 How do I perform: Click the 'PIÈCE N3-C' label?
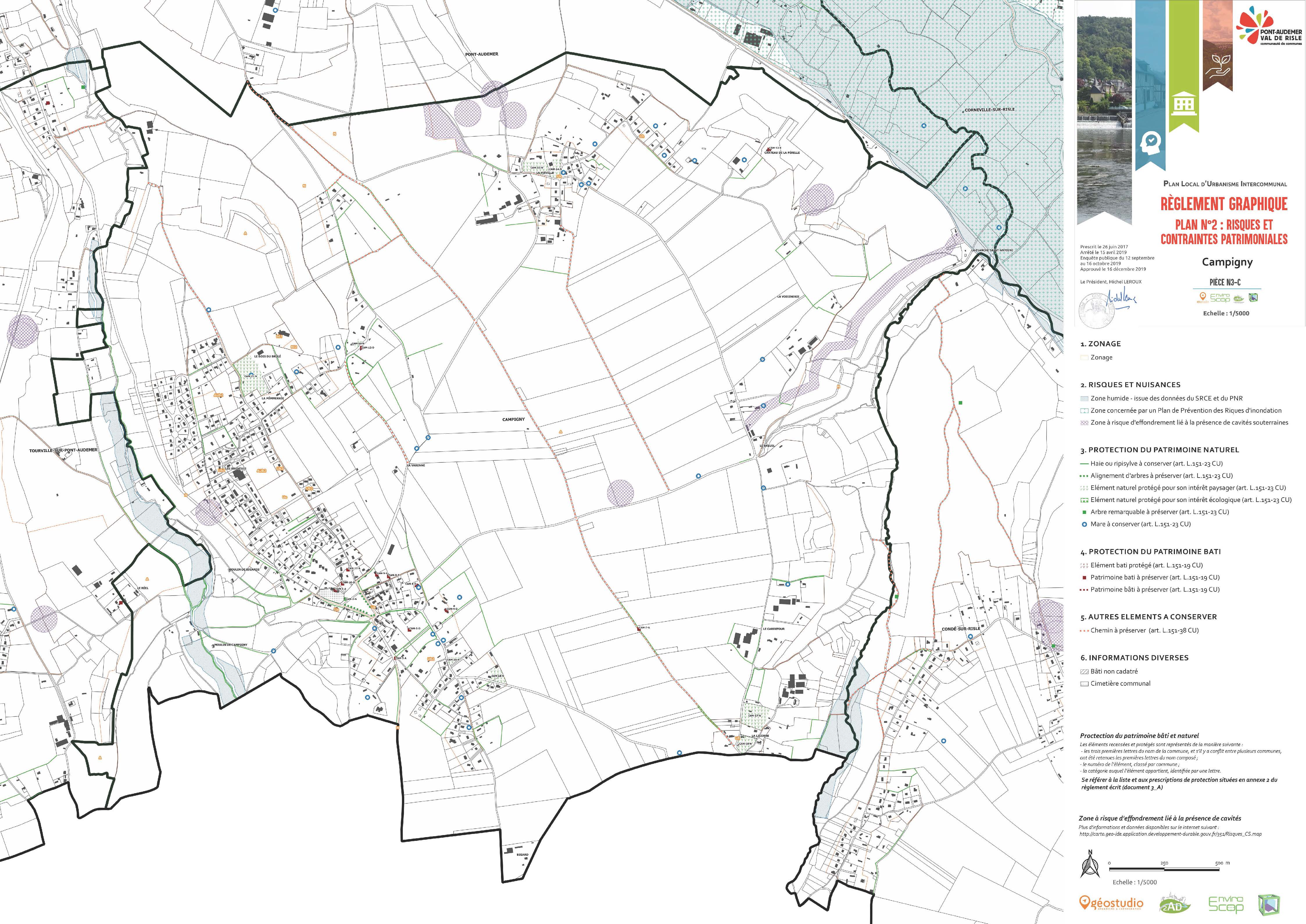tap(1225, 282)
